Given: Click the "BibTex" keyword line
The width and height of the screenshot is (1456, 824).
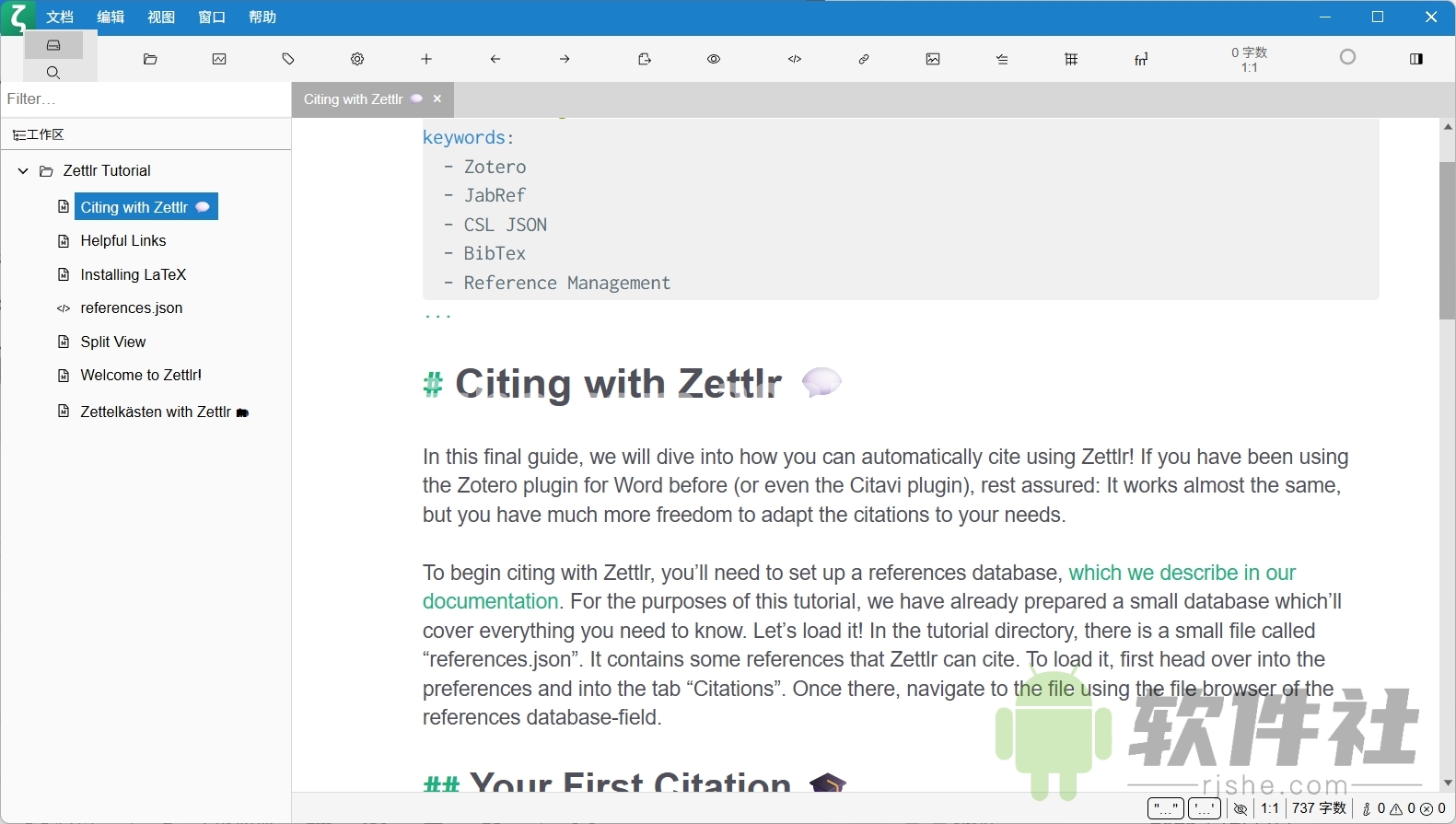Looking at the screenshot, I should click(495, 253).
